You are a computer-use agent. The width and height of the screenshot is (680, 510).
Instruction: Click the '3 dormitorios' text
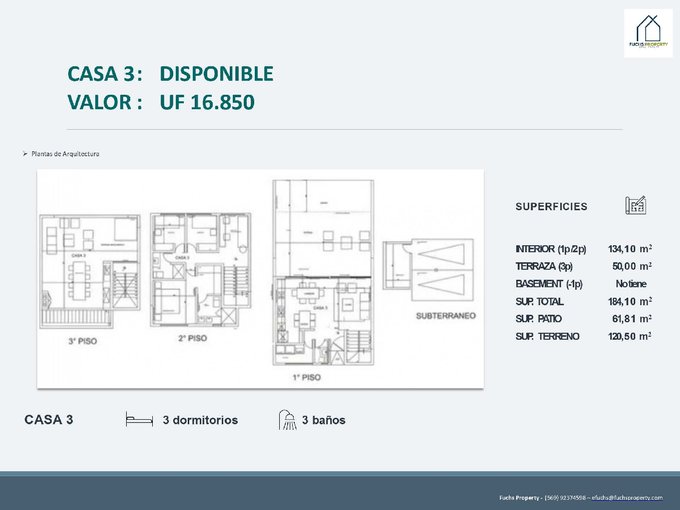point(200,420)
